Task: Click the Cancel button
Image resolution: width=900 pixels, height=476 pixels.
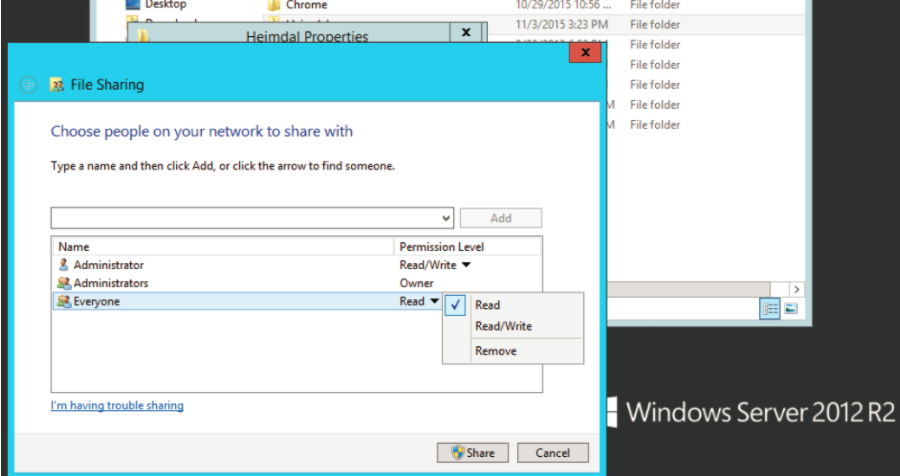Action: 552,452
